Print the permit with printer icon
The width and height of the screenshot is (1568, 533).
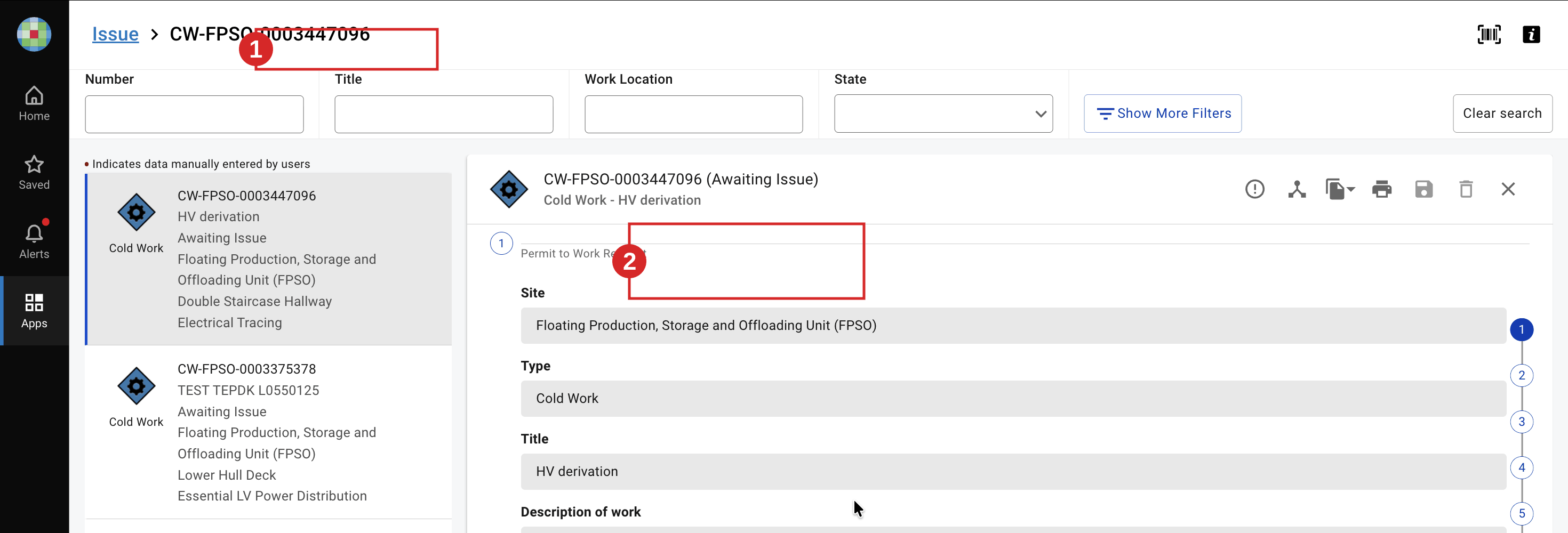[1382, 189]
